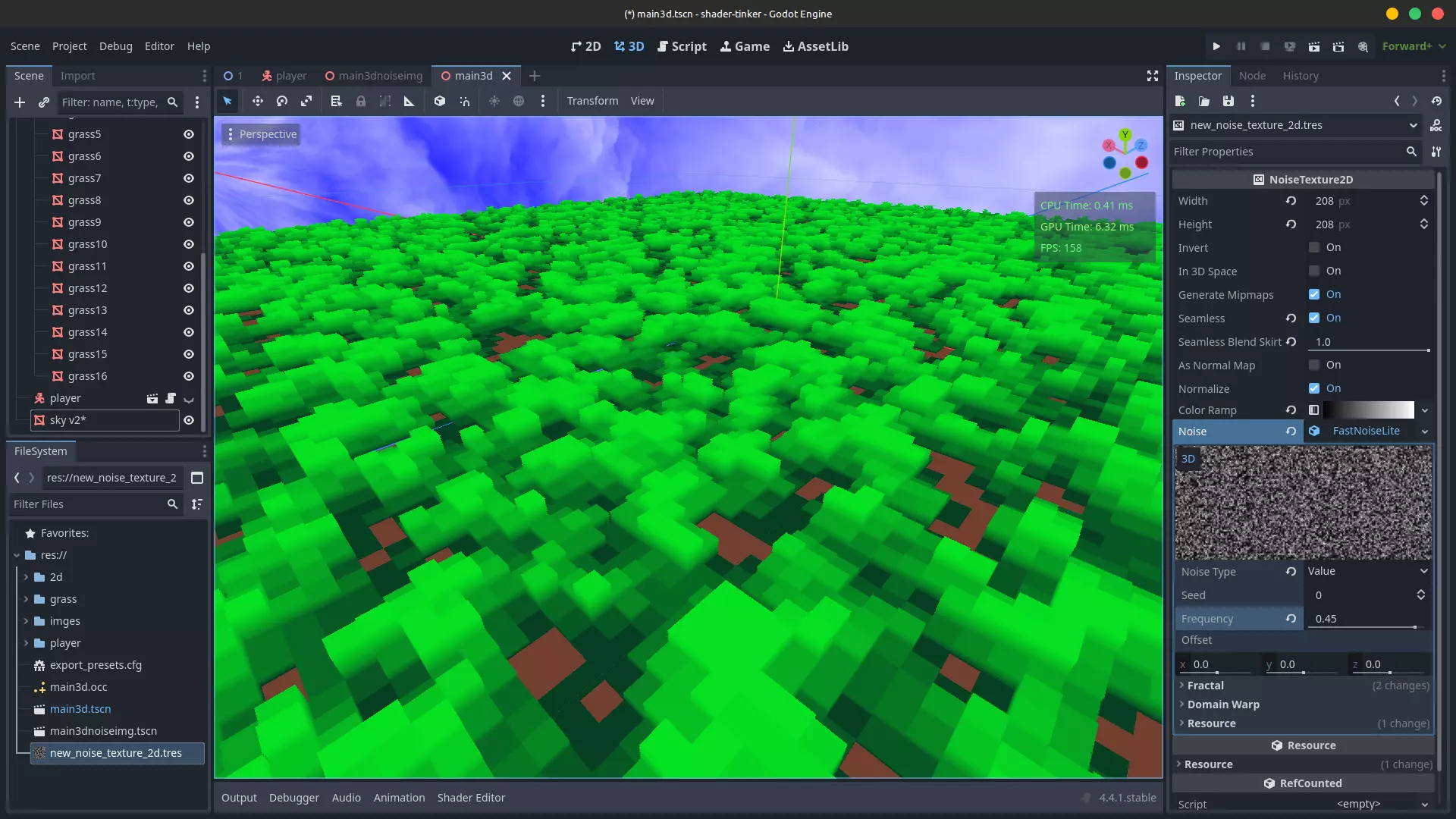Viewport: 1456px width, 819px height.
Task: Open the Debug menu
Action: [115, 46]
